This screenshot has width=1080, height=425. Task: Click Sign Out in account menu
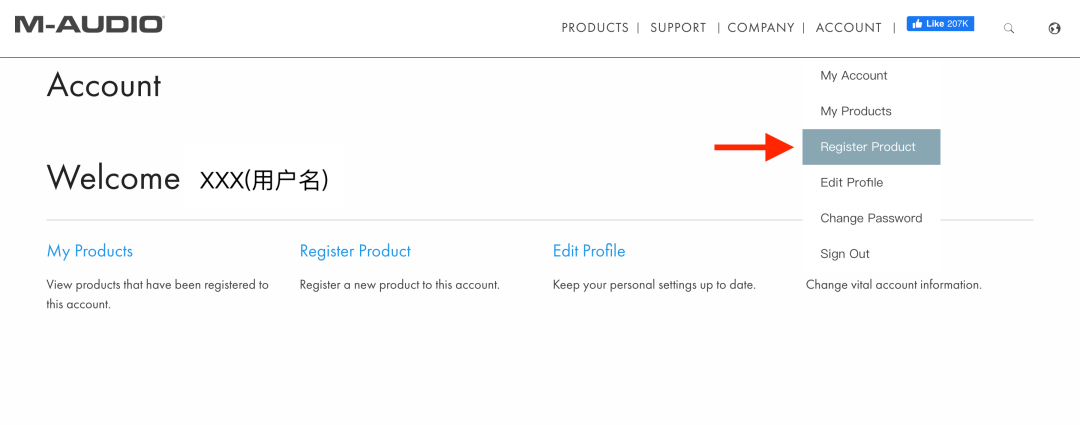(x=845, y=254)
